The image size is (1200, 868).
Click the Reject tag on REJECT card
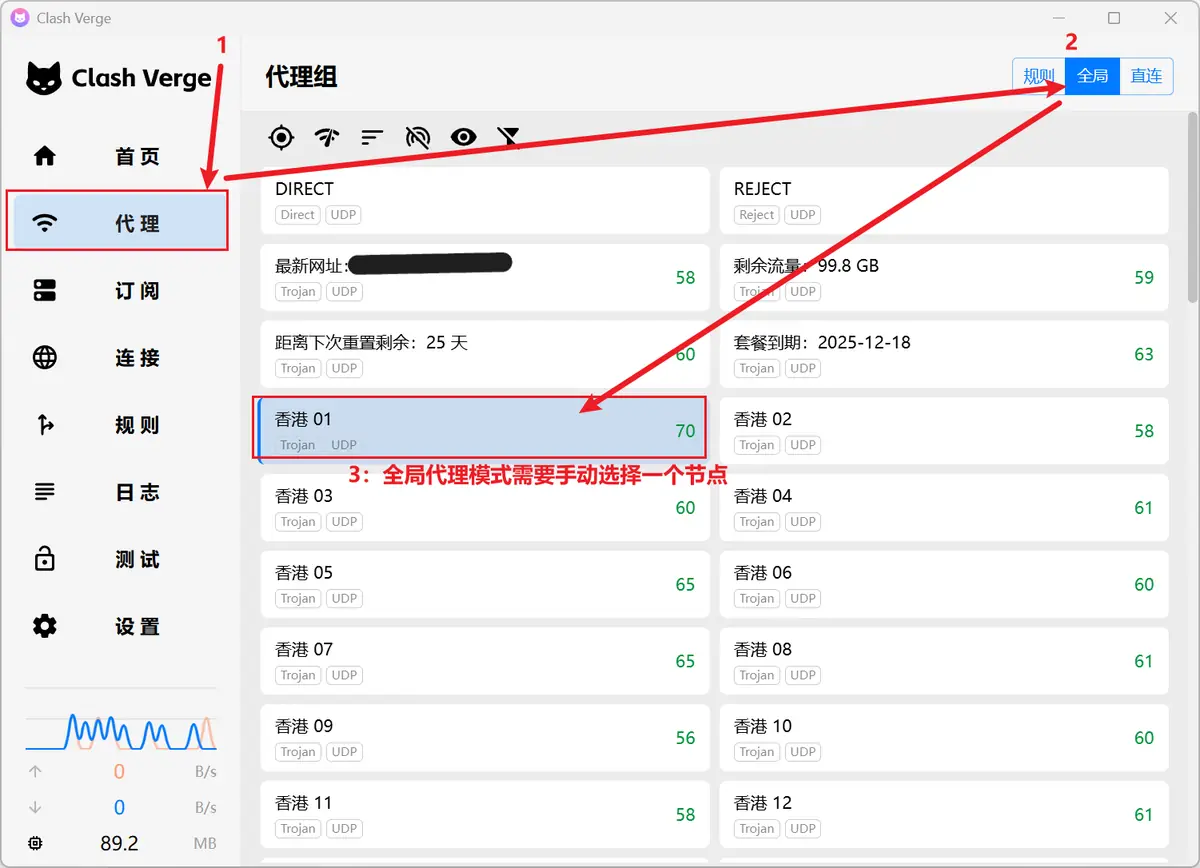tap(757, 214)
